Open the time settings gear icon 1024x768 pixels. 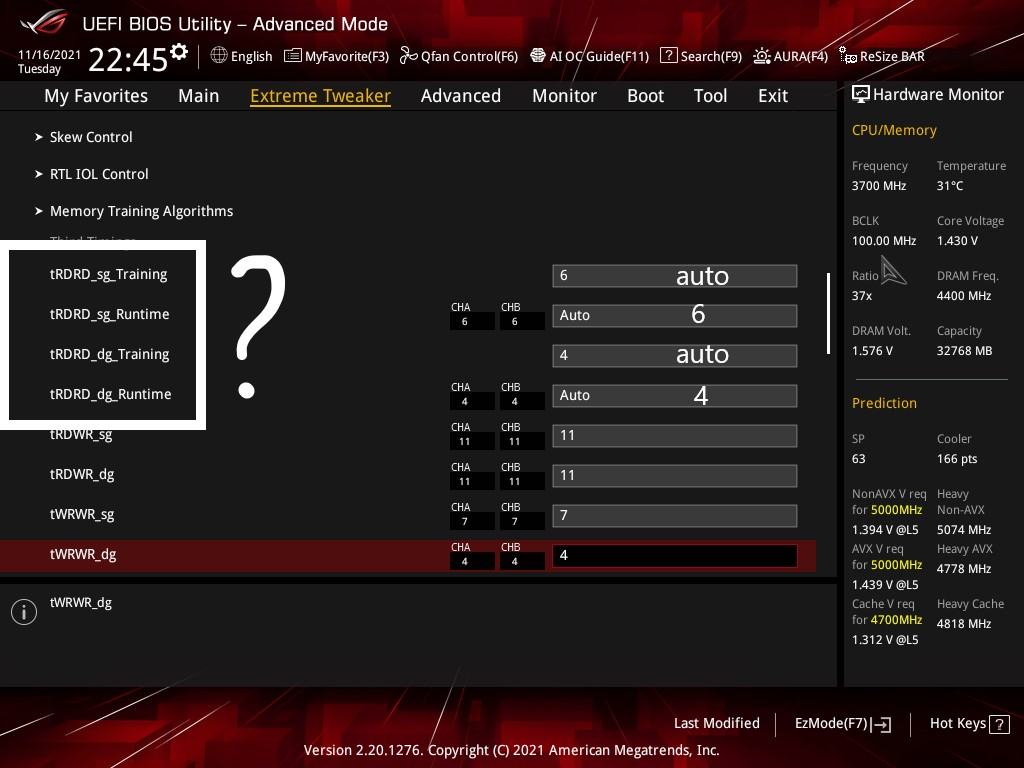tap(178, 52)
